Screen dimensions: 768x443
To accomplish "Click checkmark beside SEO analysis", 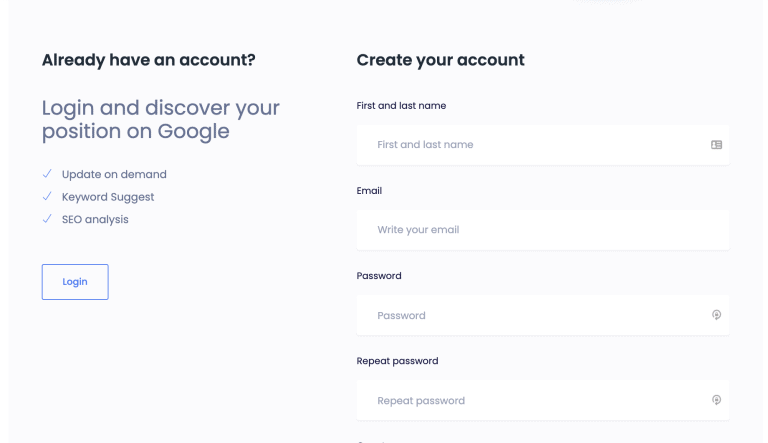I will (47, 219).
